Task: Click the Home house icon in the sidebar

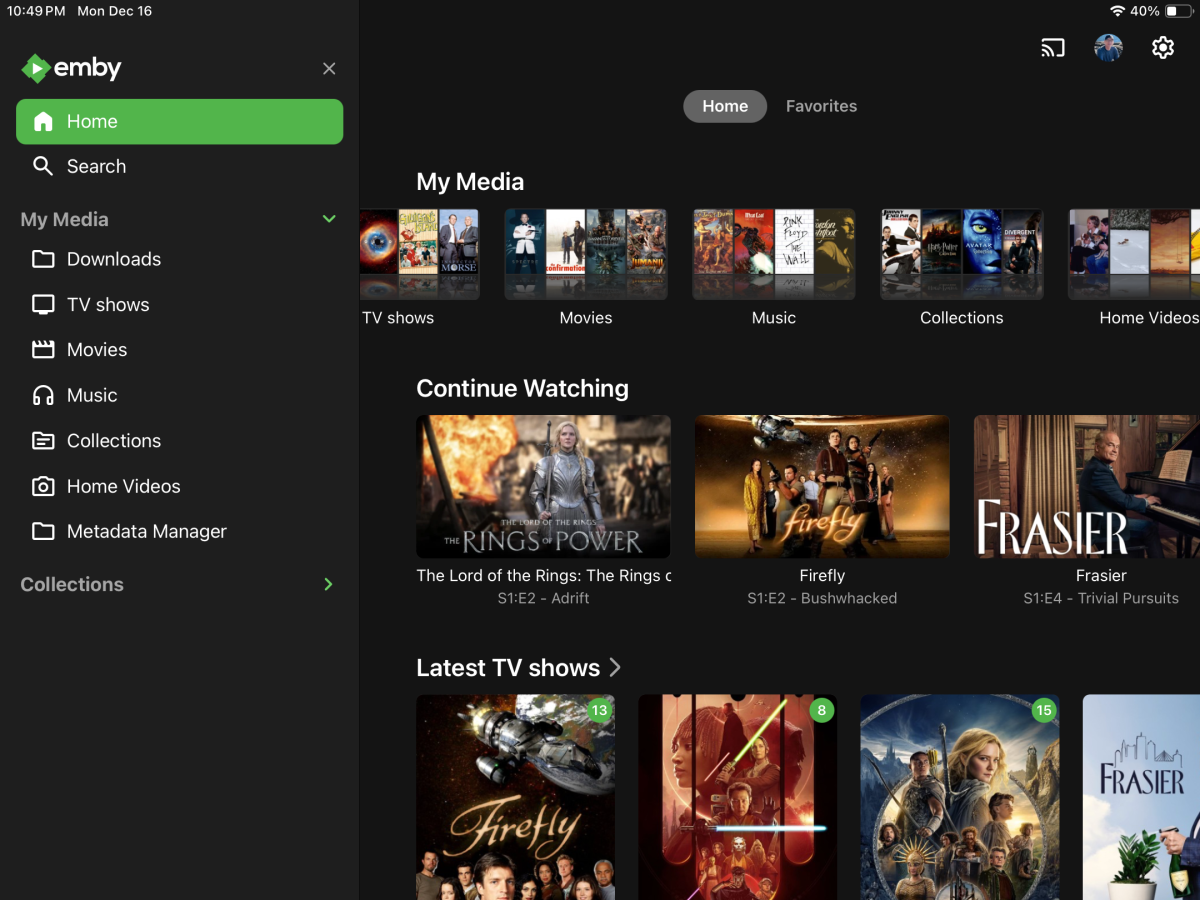Action: (43, 121)
